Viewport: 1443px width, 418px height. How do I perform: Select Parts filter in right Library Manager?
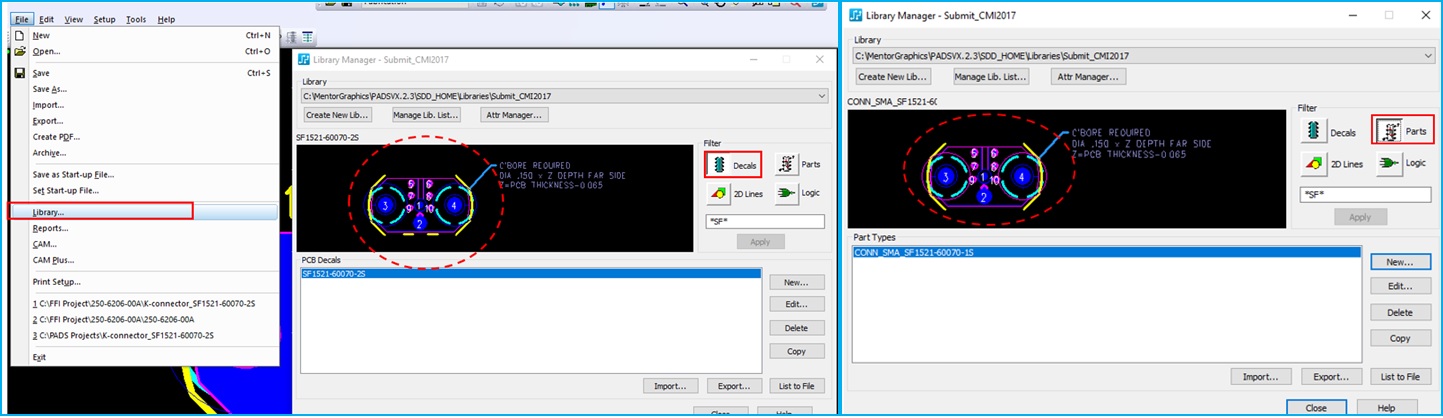[x=1402, y=131]
